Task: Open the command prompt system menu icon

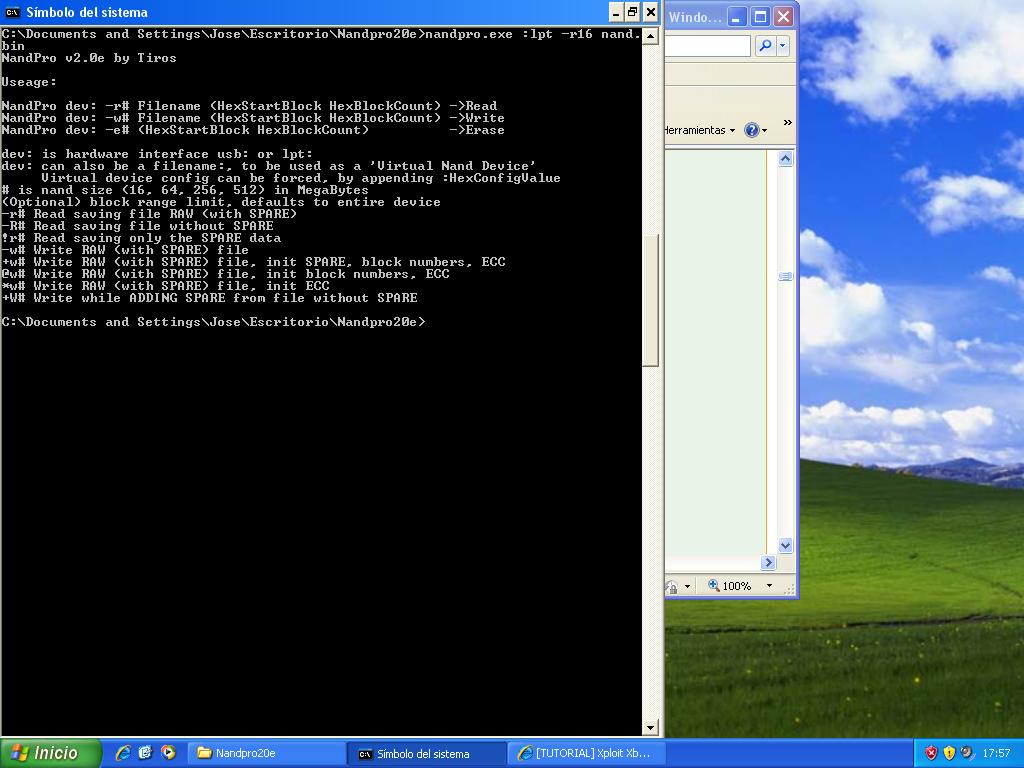Action: [x=13, y=12]
